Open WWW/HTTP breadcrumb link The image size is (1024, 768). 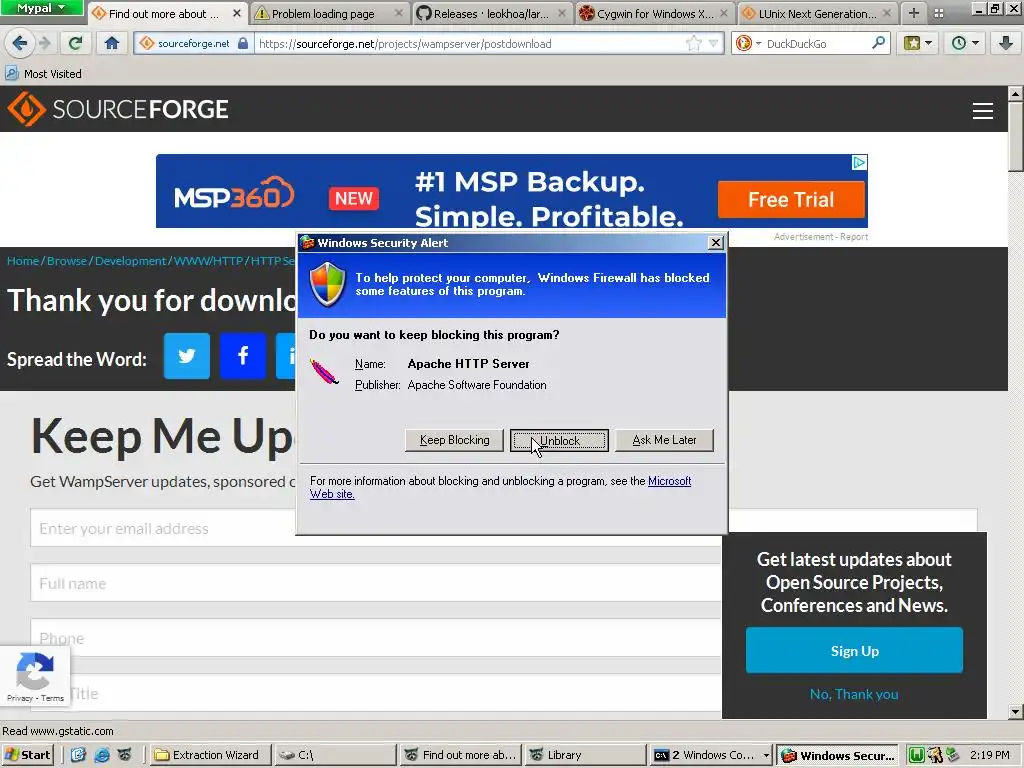pos(208,261)
